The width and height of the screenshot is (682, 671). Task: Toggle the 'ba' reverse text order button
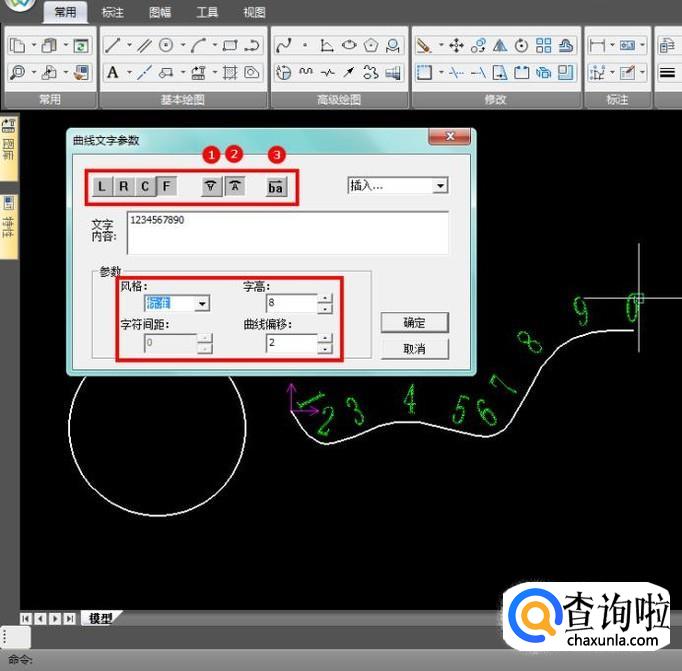[x=276, y=187]
